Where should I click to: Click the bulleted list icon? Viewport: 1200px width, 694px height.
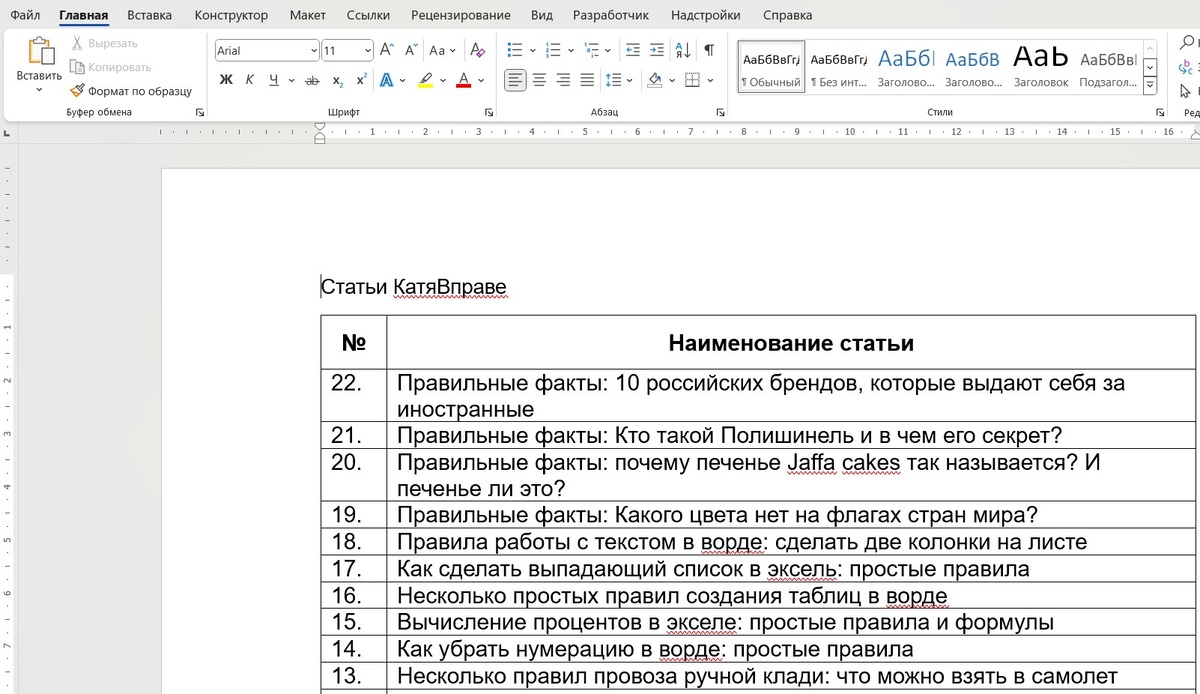(515, 50)
